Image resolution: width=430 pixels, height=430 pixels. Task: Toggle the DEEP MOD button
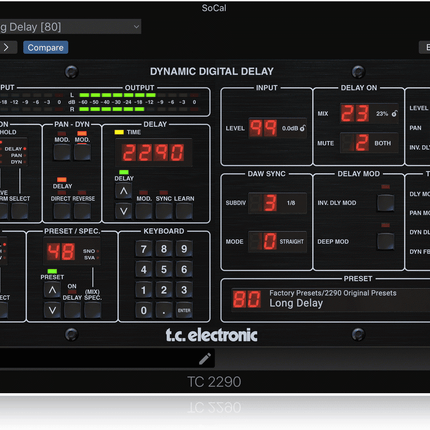point(385,241)
